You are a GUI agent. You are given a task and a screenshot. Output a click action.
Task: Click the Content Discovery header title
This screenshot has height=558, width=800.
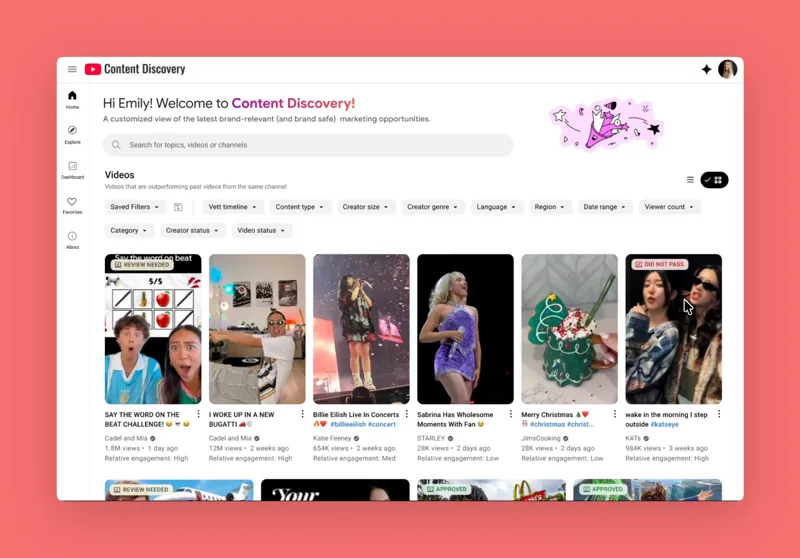click(x=144, y=69)
